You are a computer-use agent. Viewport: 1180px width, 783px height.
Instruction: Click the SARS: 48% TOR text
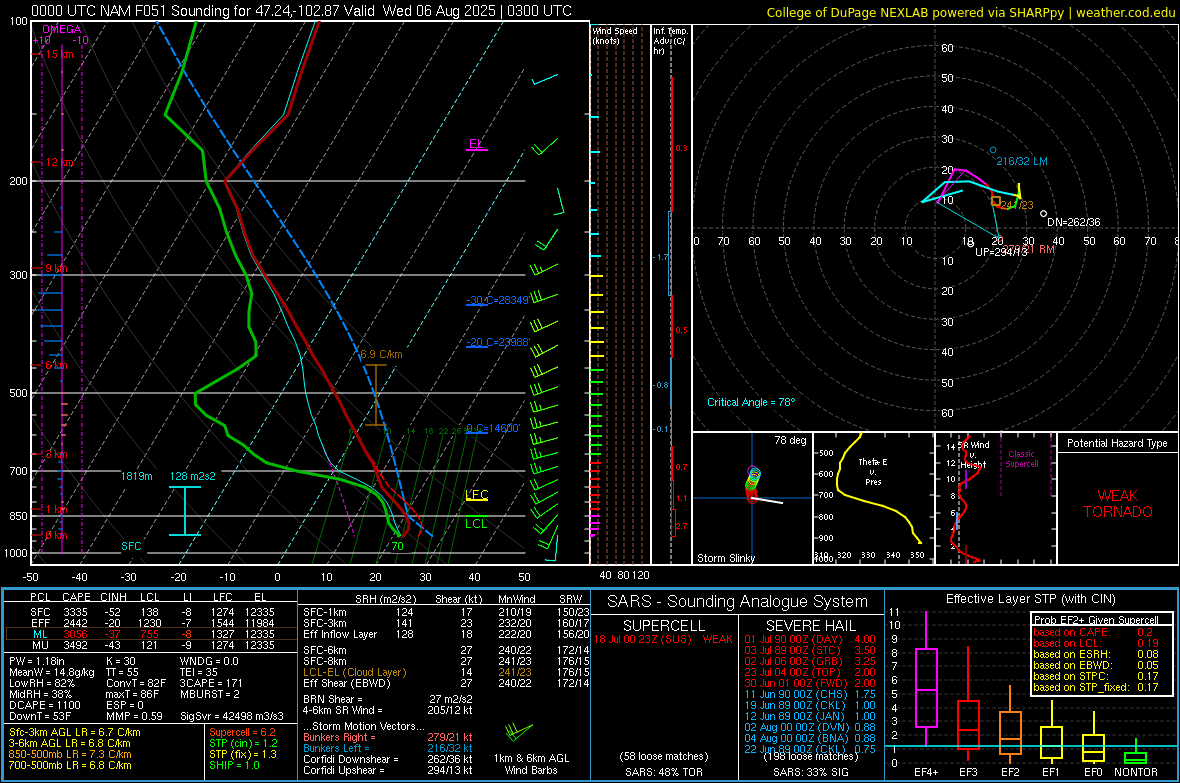click(x=663, y=772)
